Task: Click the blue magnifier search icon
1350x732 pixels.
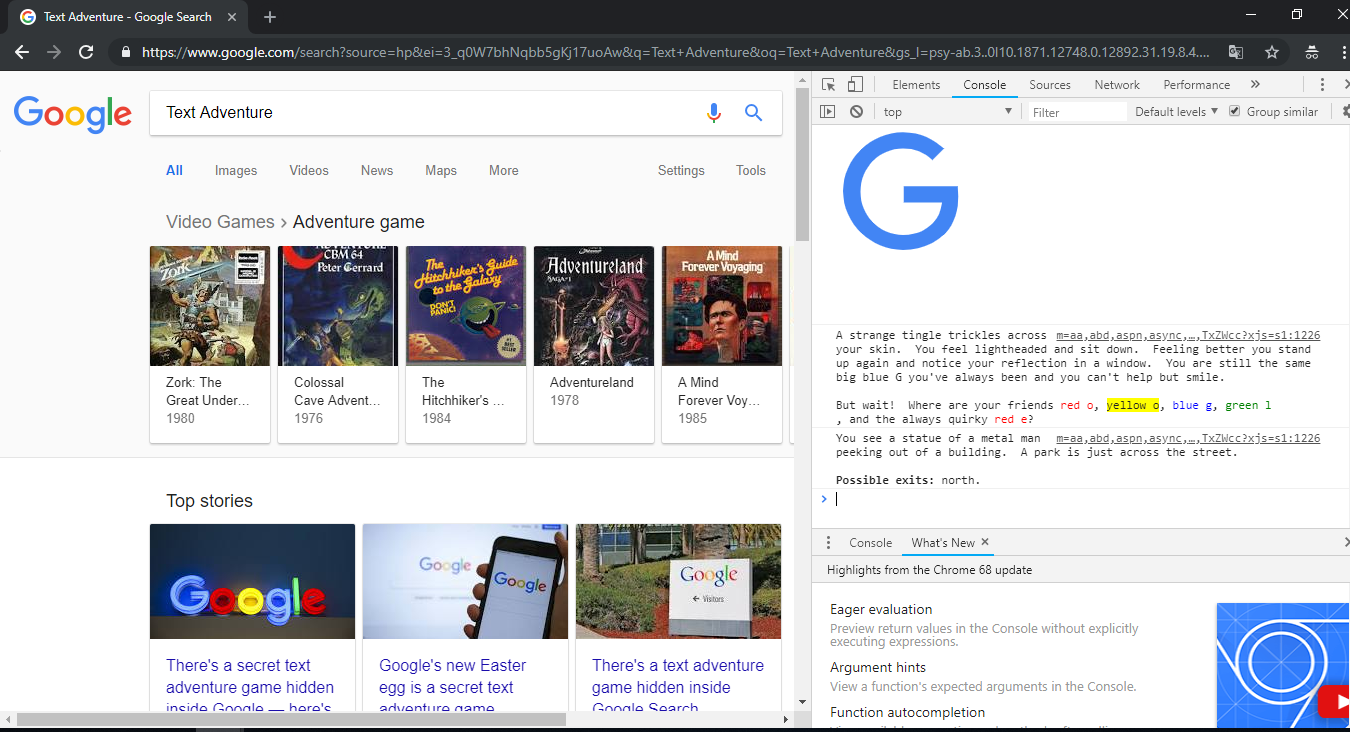Action: tap(754, 113)
